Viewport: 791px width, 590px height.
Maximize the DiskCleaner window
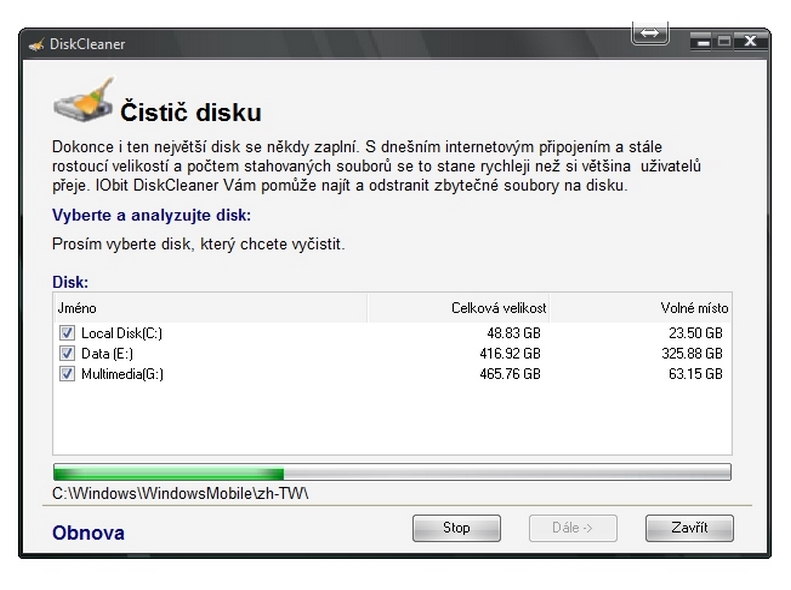click(724, 41)
